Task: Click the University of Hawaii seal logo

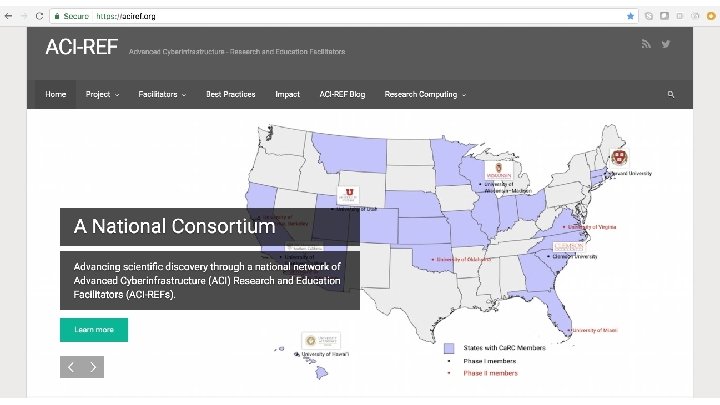Action: click(x=321, y=341)
